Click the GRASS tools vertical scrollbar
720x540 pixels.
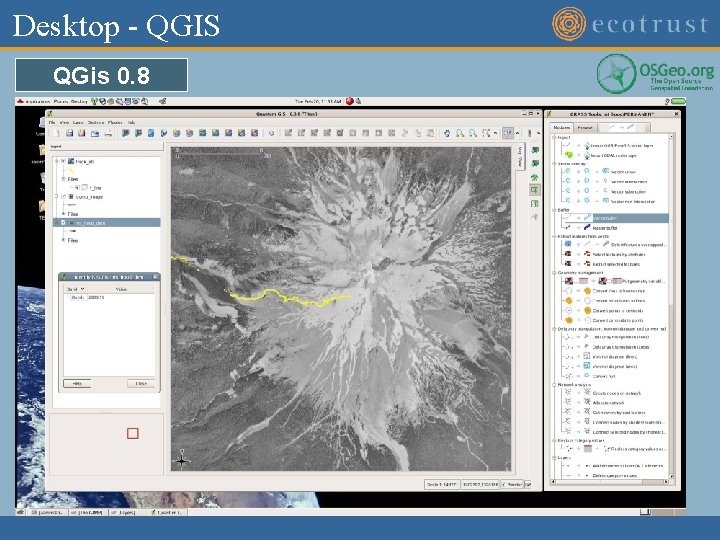pyautogui.click(x=671, y=306)
